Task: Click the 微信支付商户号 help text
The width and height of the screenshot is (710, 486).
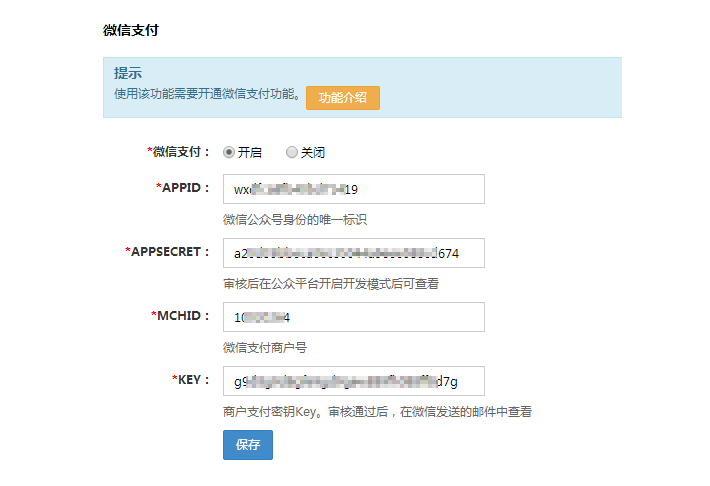Action: point(264,347)
